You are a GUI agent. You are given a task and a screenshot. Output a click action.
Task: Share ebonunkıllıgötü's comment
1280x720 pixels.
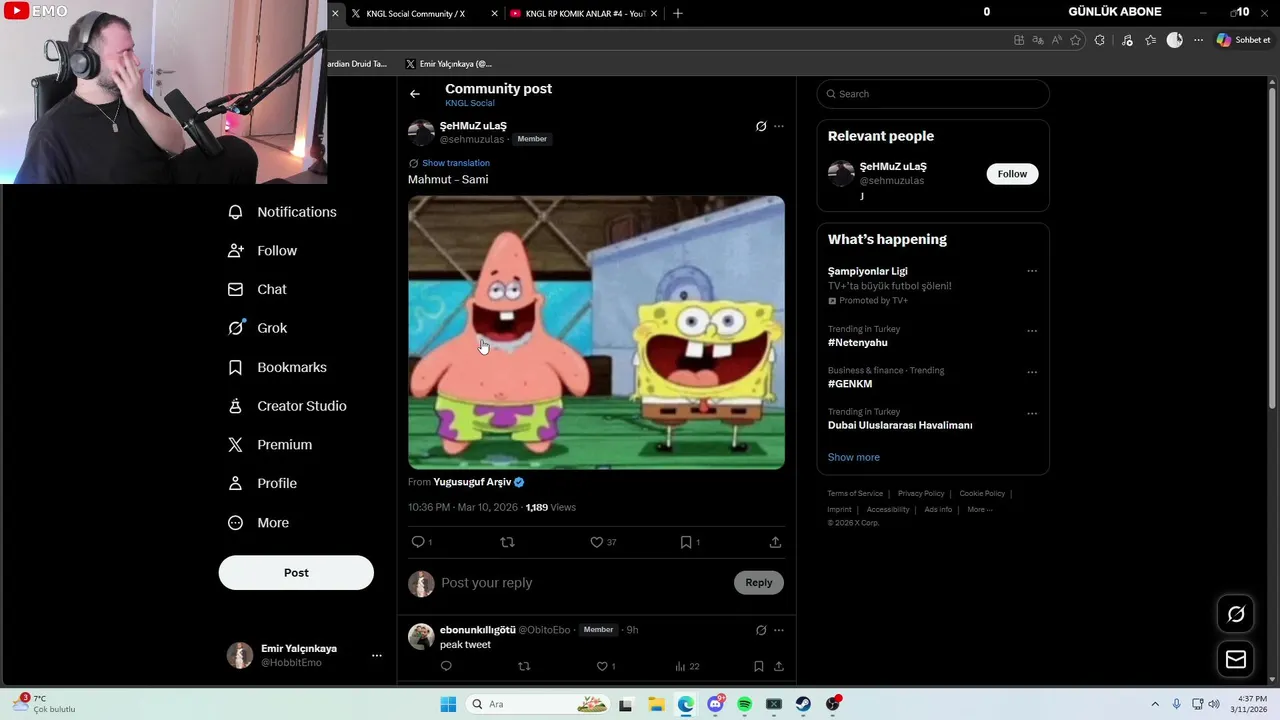coord(779,666)
